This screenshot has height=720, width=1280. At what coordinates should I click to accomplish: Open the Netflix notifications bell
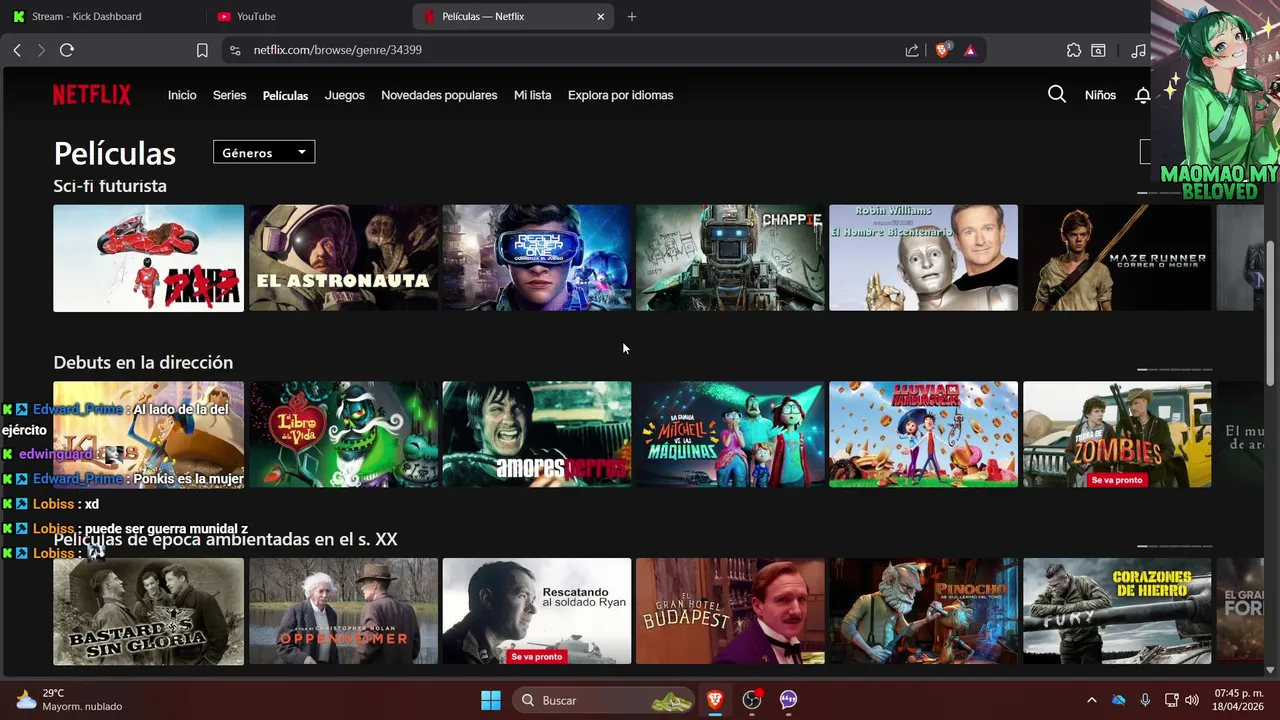(1142, 95)
